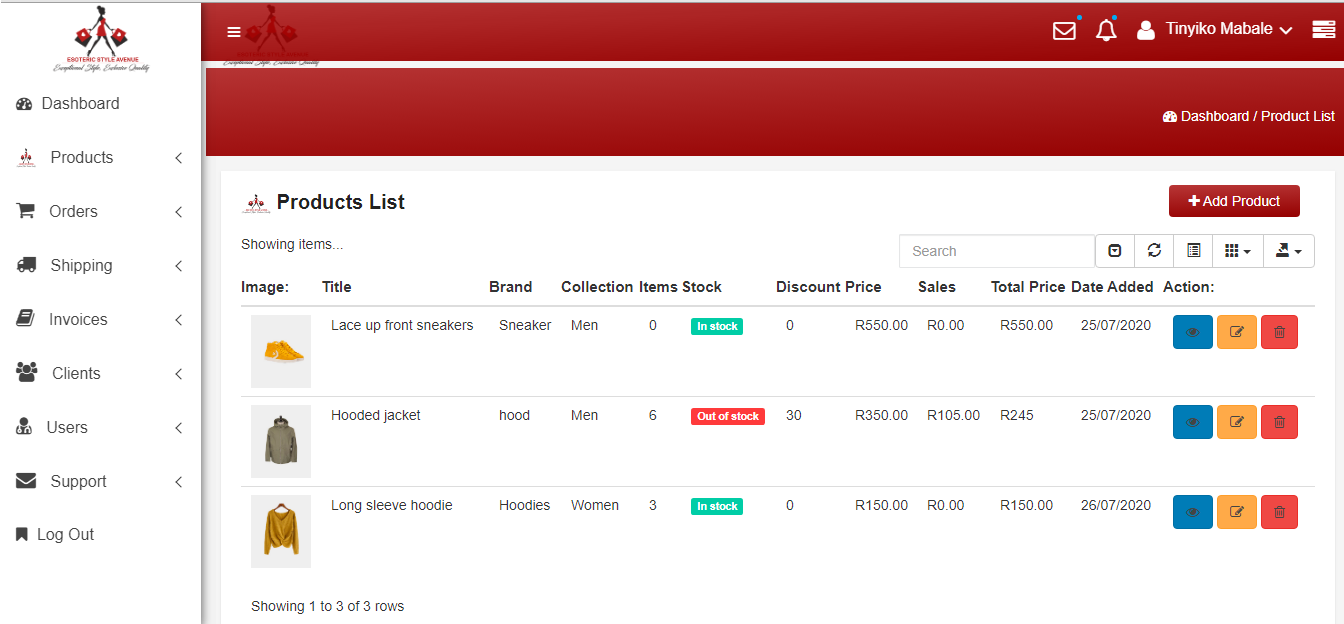Click the Dashboard breadcrumb link
1344x624 pixels.
[x=1213, y=116]
